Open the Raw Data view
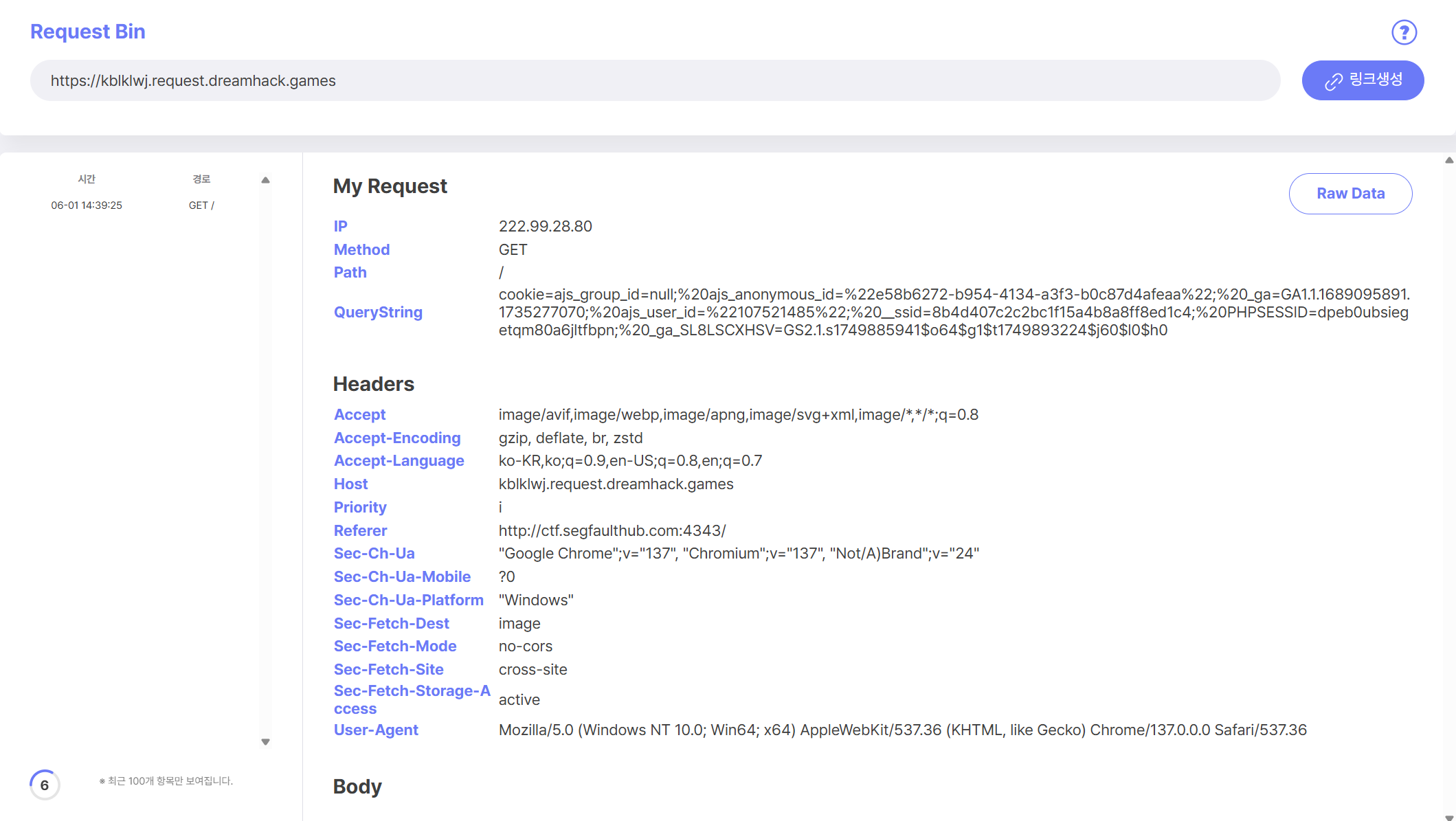 (x=1350, y=194)
